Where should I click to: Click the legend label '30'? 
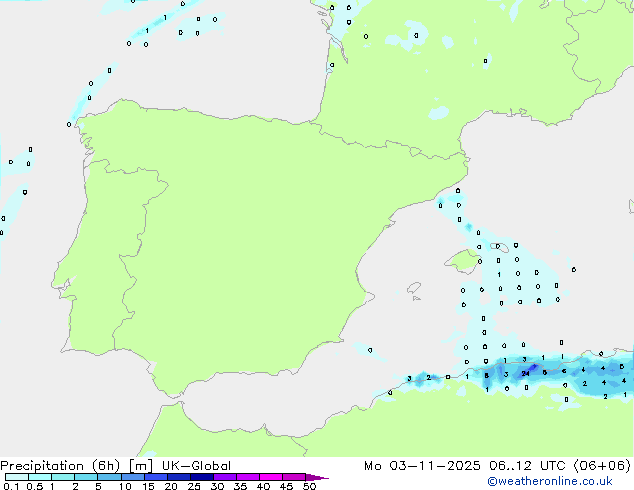pyautogui.click(x=217, y=486)
